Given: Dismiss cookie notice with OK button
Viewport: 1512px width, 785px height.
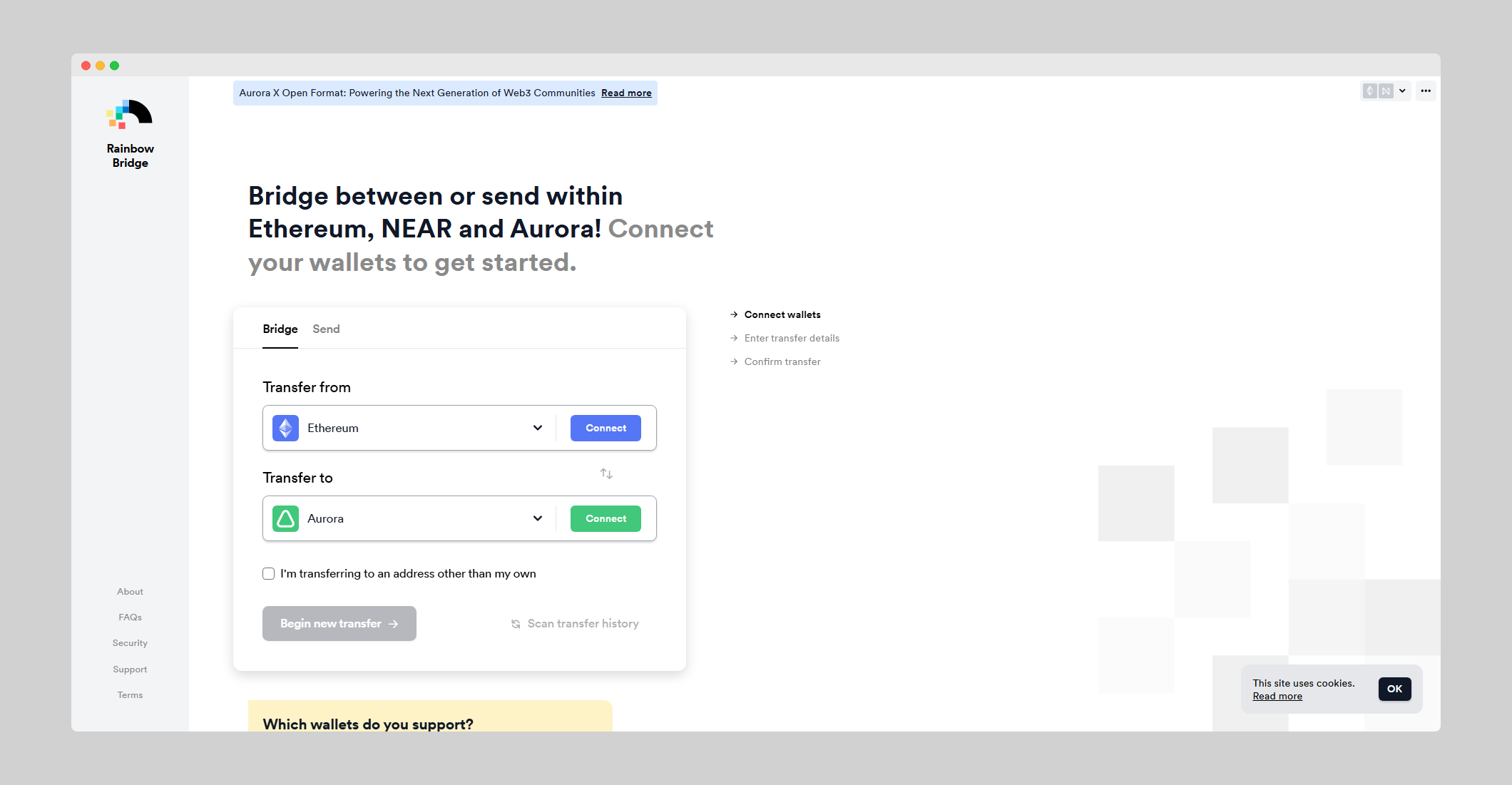Looking at the screenshot, I should click(x=1394, y=689).
